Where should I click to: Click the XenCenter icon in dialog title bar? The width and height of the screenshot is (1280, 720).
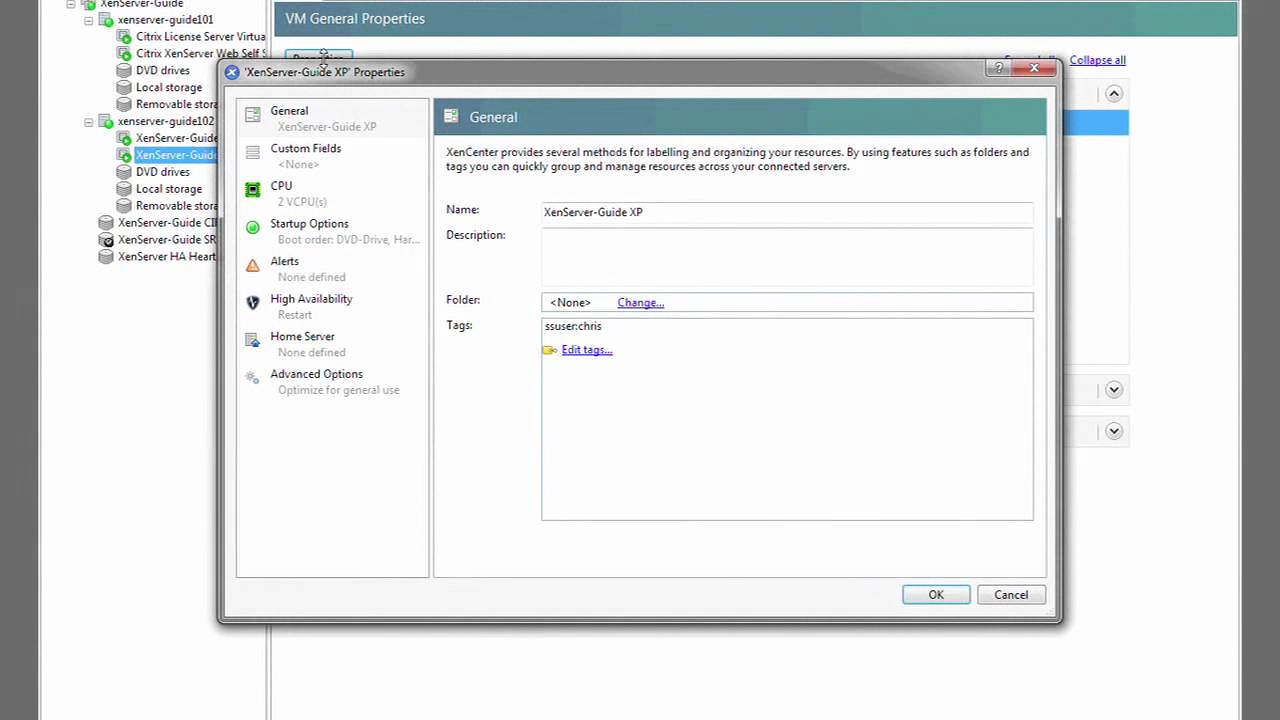click(x=232, y=72)
